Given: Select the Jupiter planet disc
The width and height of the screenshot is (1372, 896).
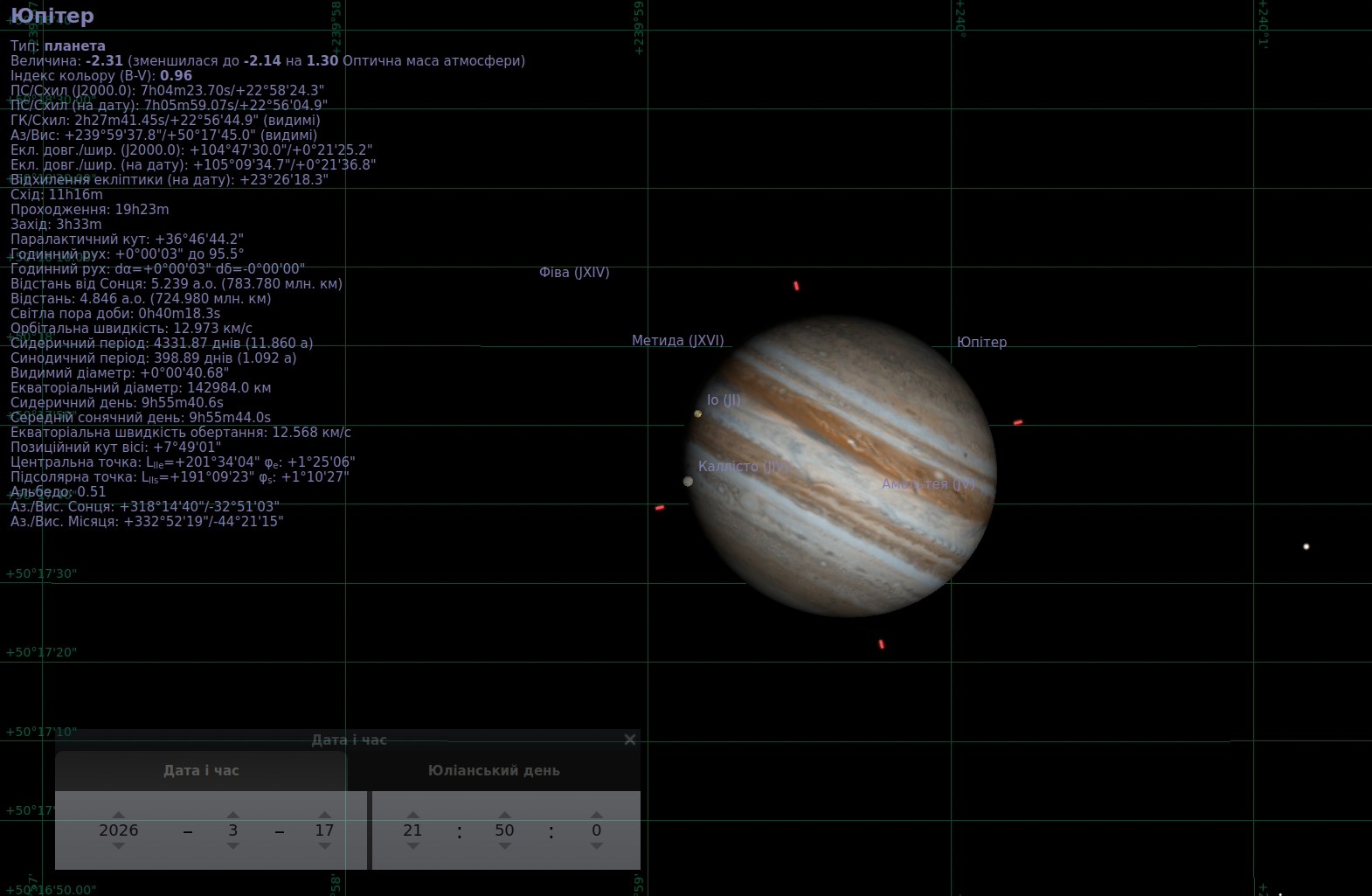Looking at the screenshot, I should pos(842,467).
